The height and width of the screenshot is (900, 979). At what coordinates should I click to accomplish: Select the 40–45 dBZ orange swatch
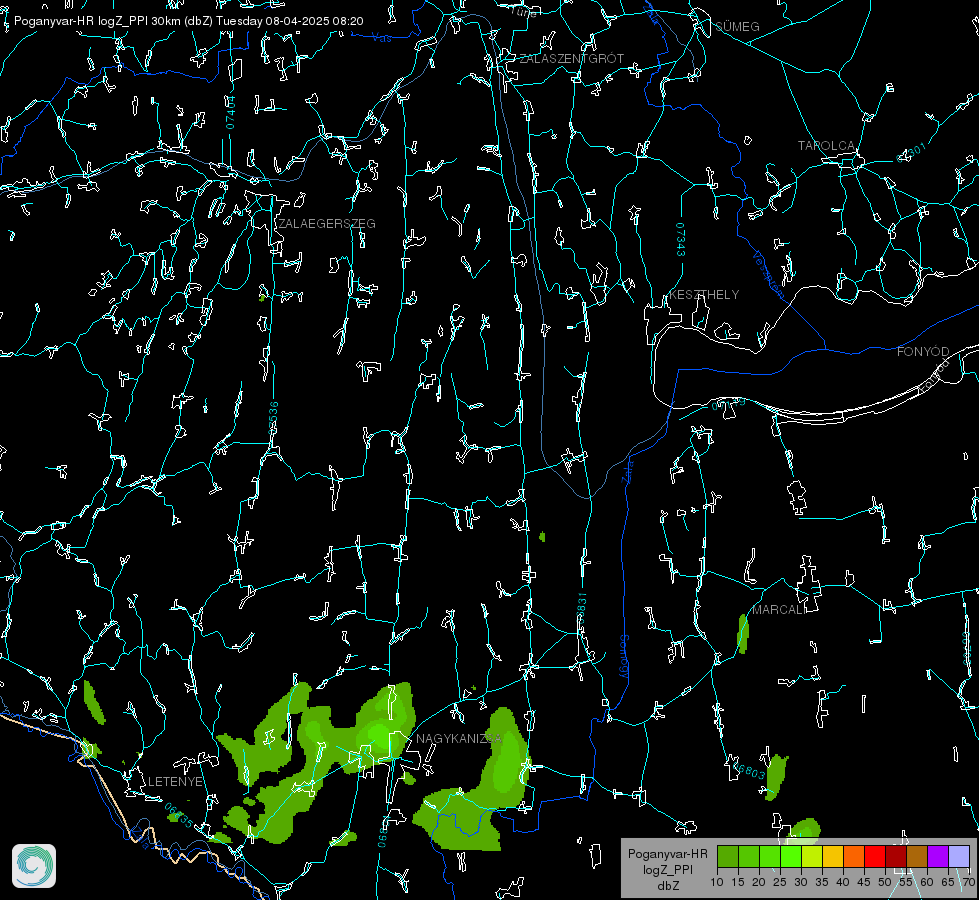click(x=854, y=856)
